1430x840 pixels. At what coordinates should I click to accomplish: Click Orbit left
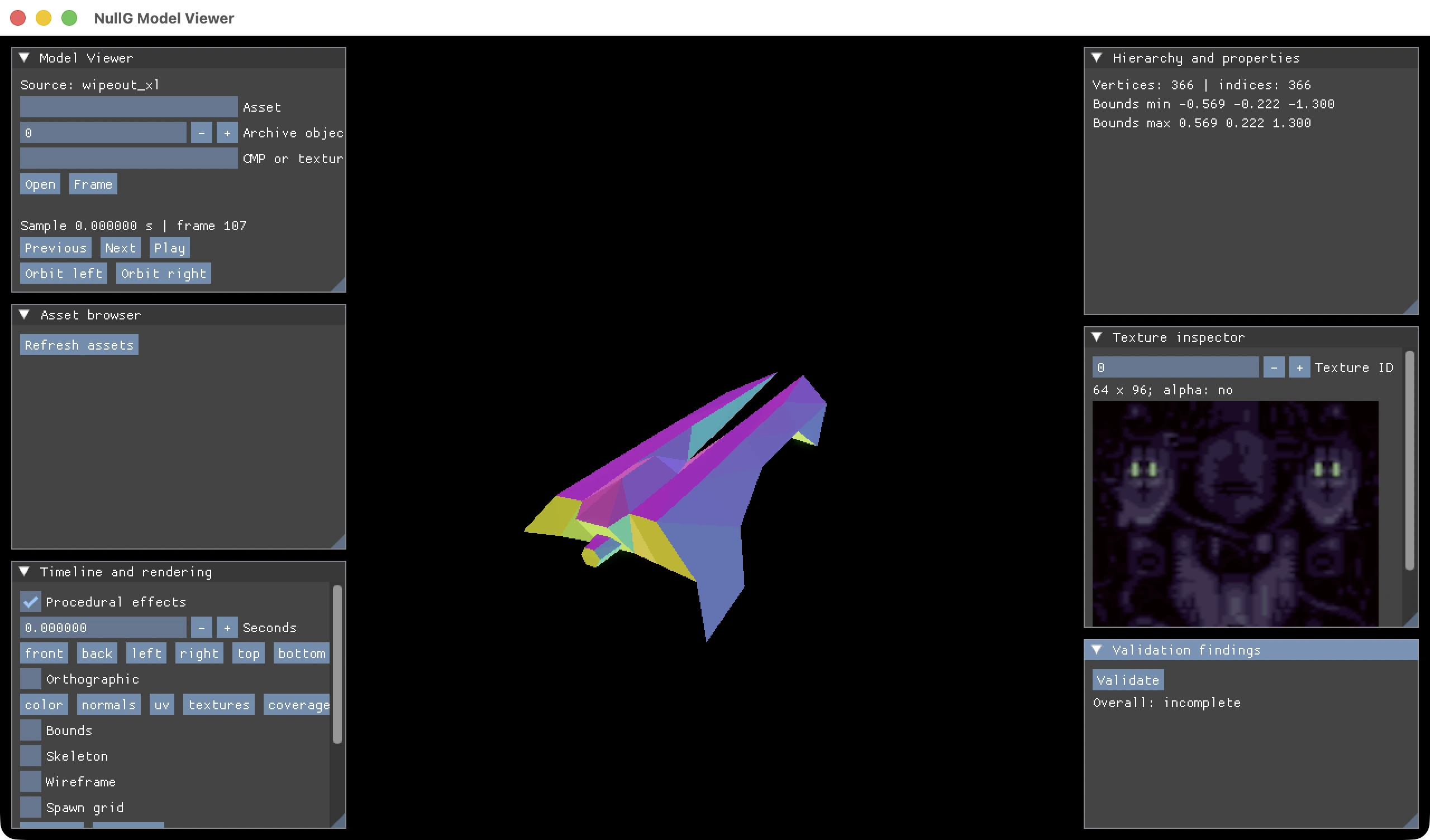pyautogui.click(x=64, y=274)
